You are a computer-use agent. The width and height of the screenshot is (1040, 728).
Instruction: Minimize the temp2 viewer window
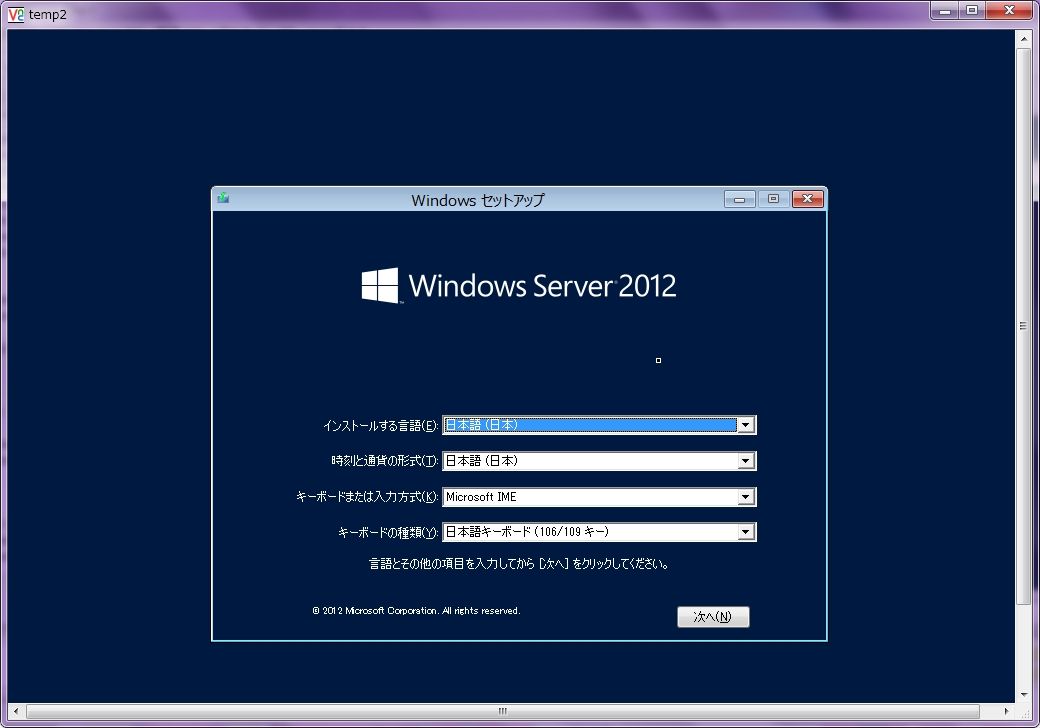coord(944,11)
